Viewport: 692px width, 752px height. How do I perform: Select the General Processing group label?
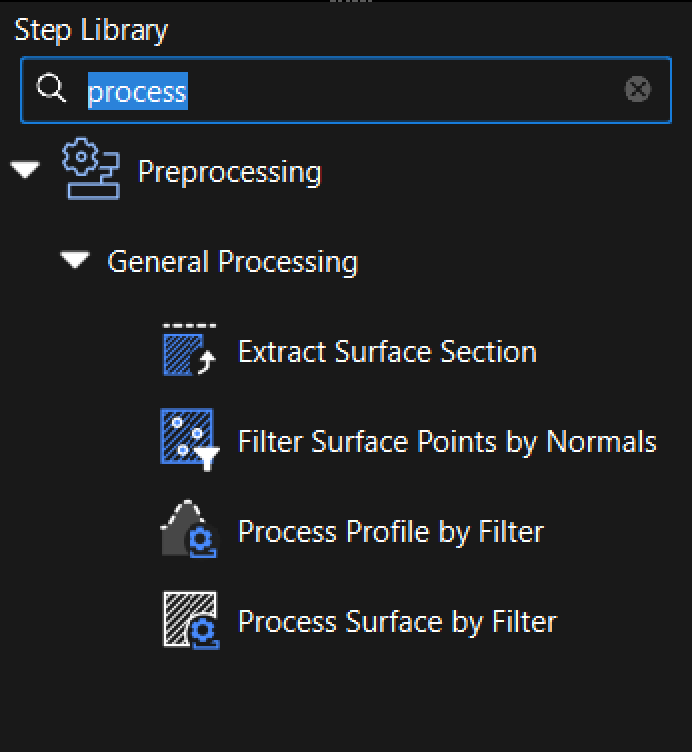click(232, 262)
